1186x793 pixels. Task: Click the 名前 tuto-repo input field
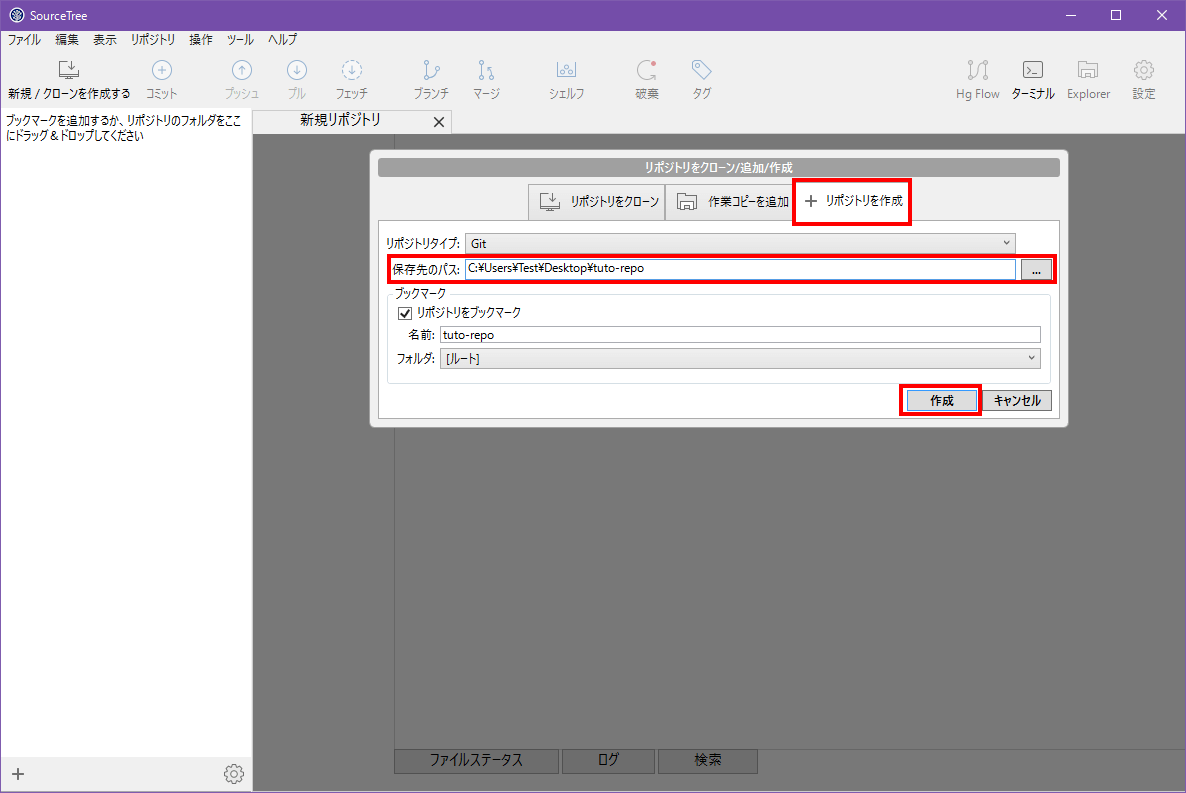click(x=740, y=334)
